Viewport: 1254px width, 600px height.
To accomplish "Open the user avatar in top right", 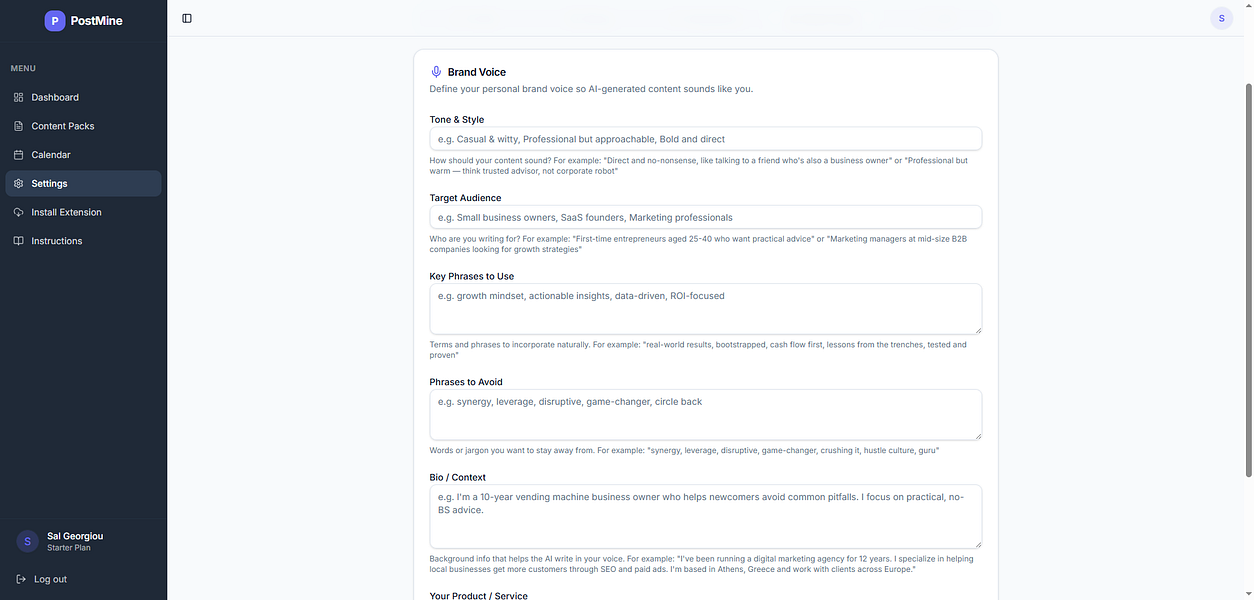I will point(1221,18).
